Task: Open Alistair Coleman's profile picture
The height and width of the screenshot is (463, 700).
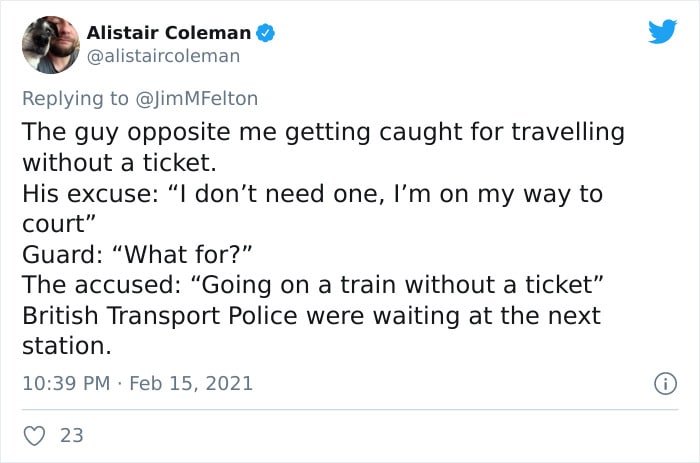Action: click(x=51, y=45)
